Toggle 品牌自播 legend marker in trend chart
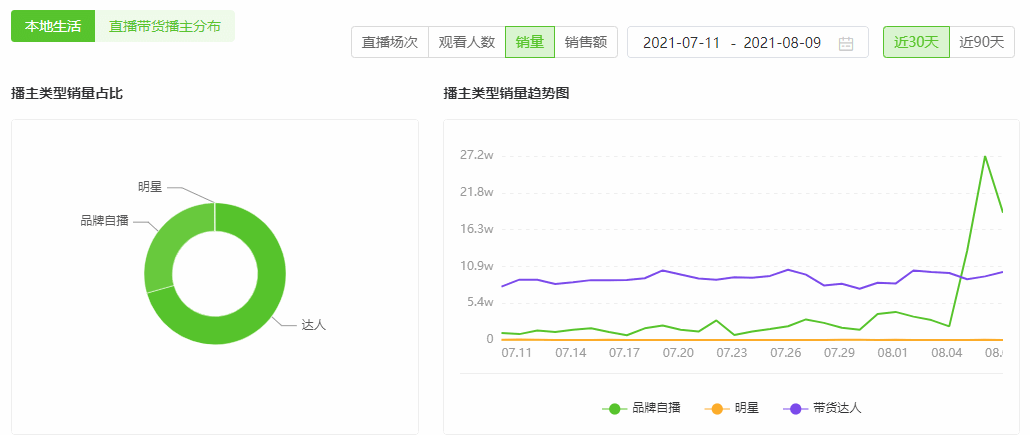The height and width of the screenshot is (435, 1030). 614,408
